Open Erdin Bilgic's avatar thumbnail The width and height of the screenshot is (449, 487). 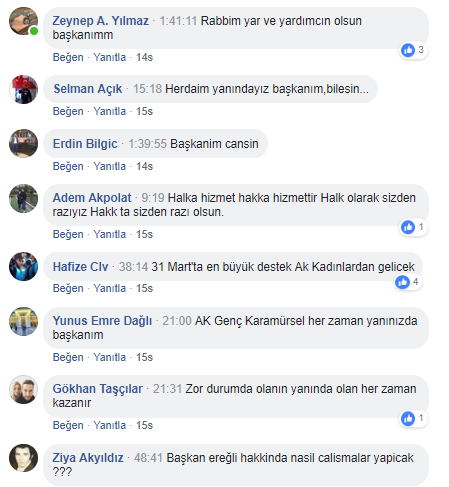click(x=23, y=143)
